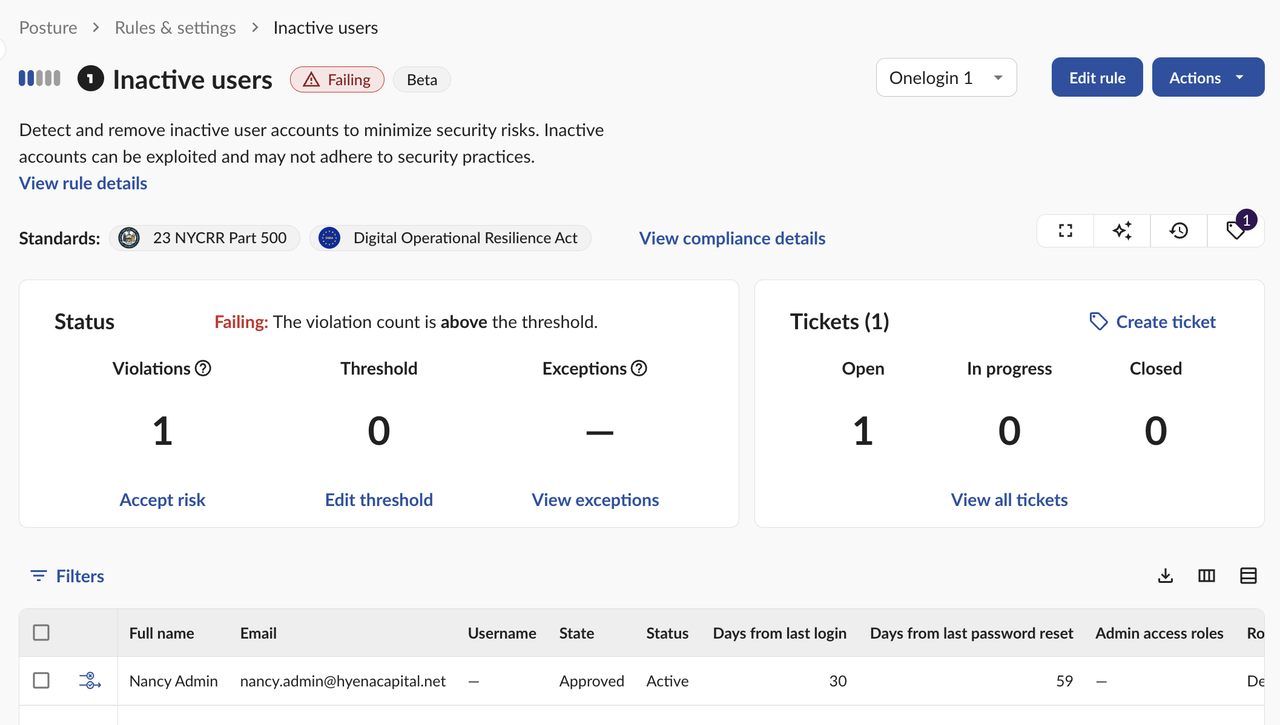The height and width of the screenshot is (725, 1280).
Task: Expand the Actions dropdown menu
Action: [x=1207, y=78]
